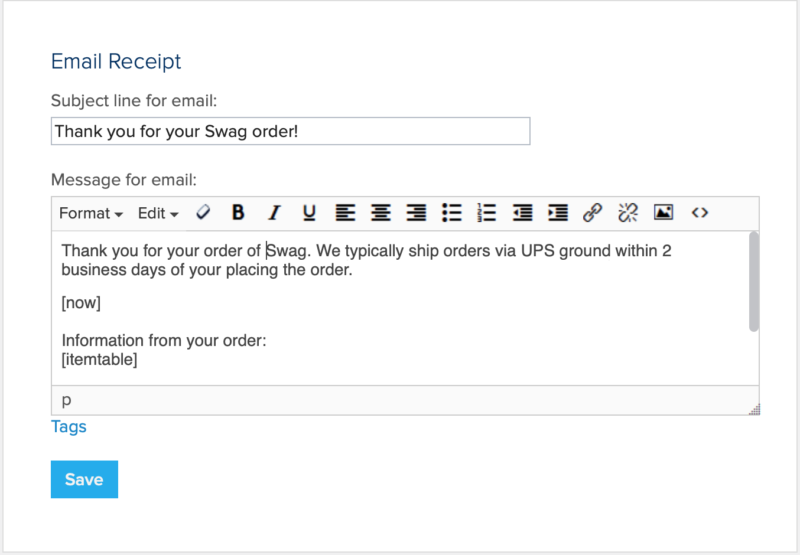800x555 pixels.
Task: Open the Tags link
Action: point(69,427)
